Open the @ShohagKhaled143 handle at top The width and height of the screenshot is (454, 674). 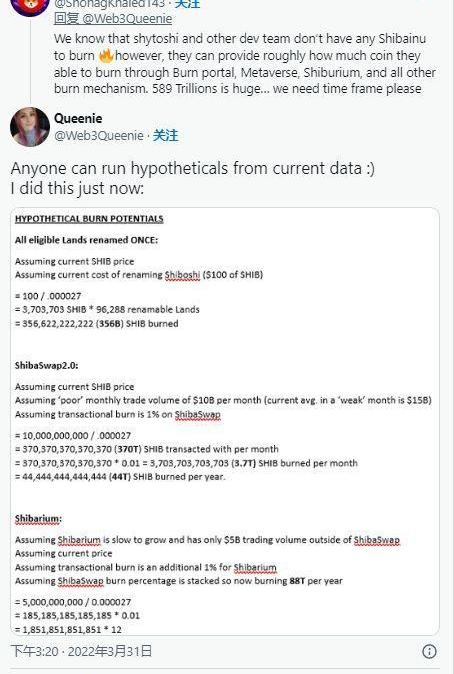pos(110,4)
